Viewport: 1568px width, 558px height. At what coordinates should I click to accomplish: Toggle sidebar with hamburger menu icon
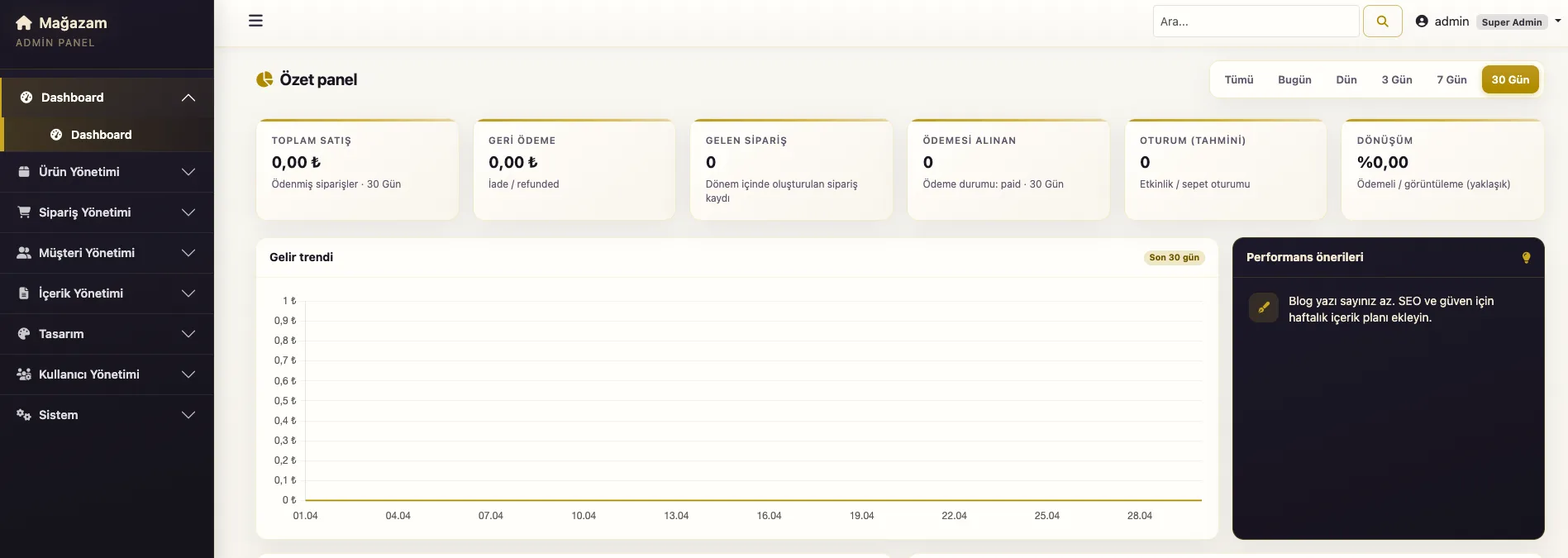(256, 21)
